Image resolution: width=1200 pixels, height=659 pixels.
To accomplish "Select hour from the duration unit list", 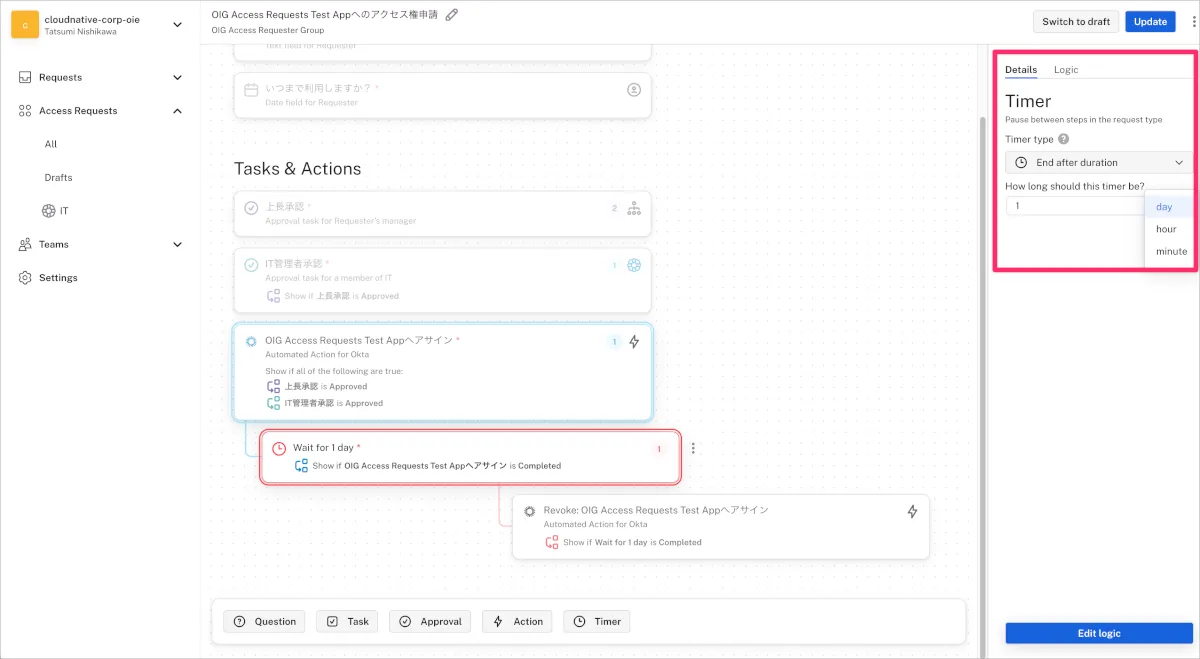I will [x=1166, y=229].
